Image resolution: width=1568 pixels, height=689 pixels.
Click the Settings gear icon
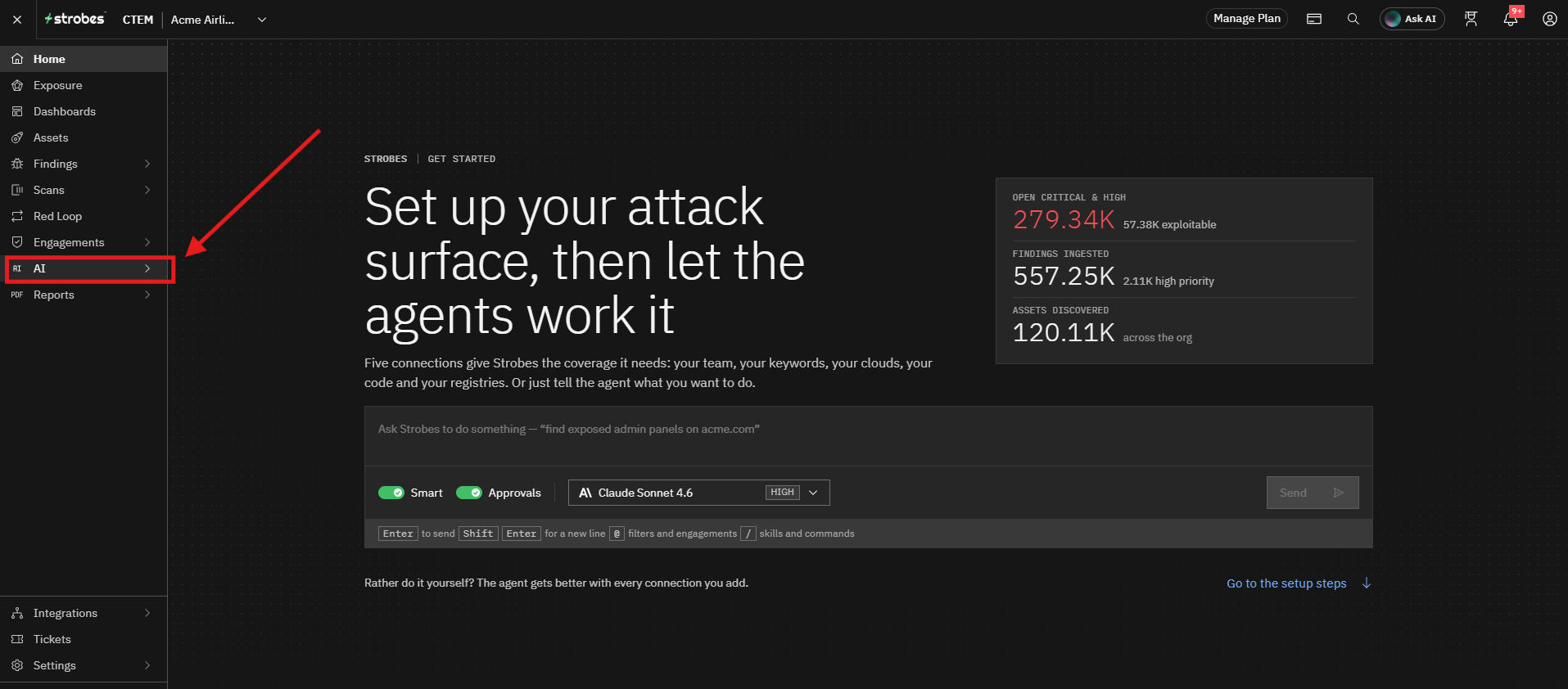point(17,665)
